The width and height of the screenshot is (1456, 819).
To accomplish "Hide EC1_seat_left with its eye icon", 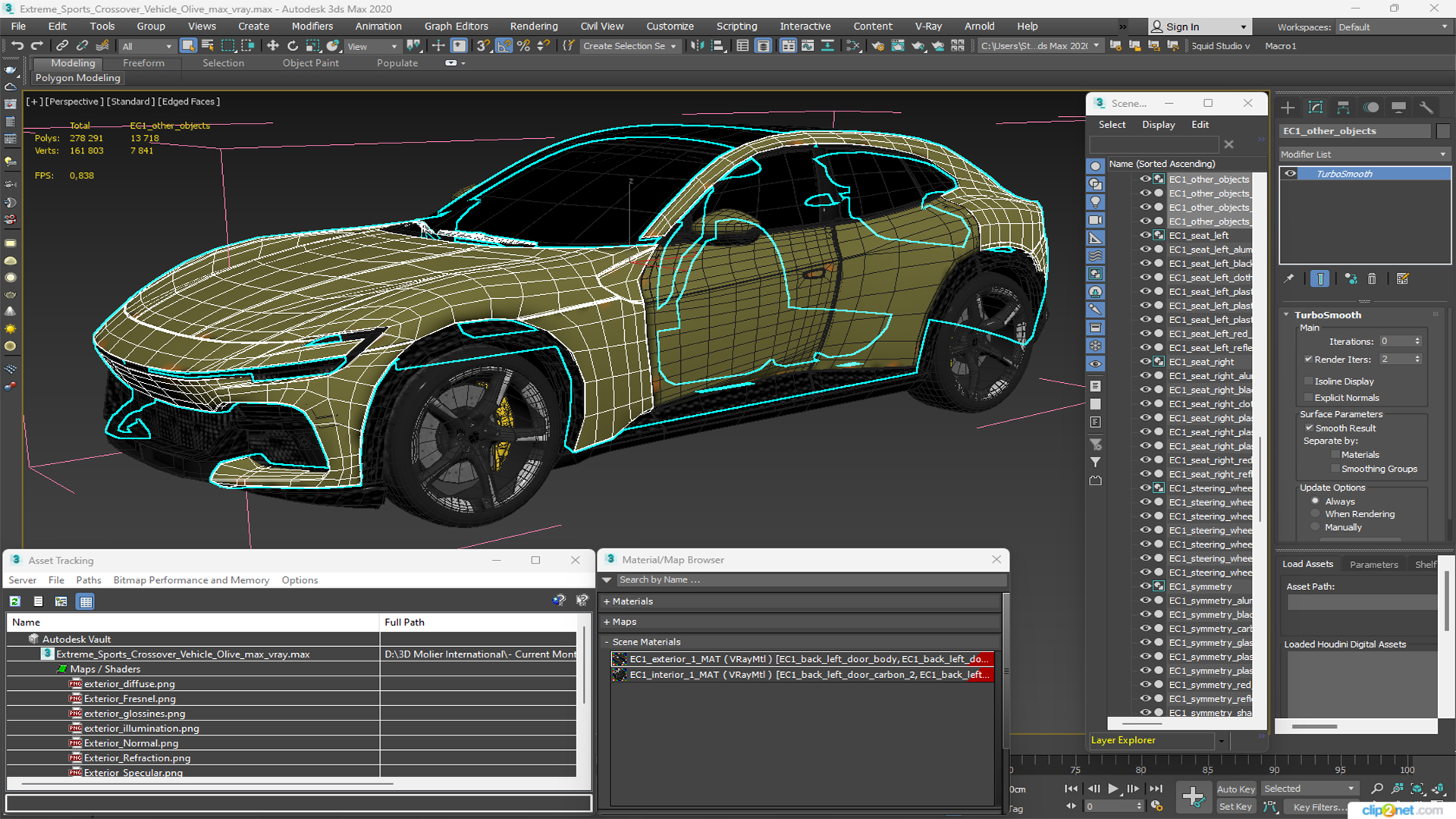I will (x=1145, y=235).
